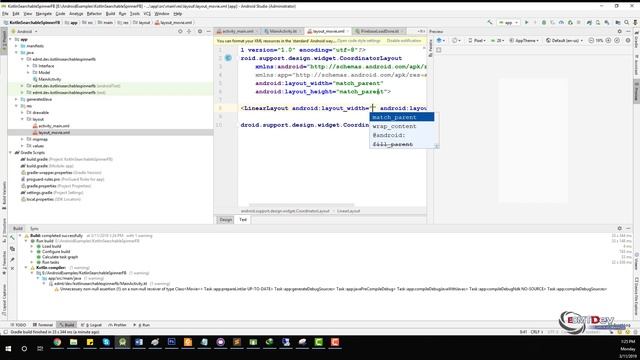Open the Terminal tool window tab
This screenshot has width=640, height=360.
[x=43, y=325]
